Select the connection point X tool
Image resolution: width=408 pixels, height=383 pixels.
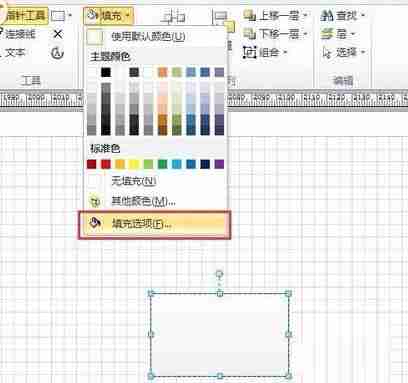[58, 34]
